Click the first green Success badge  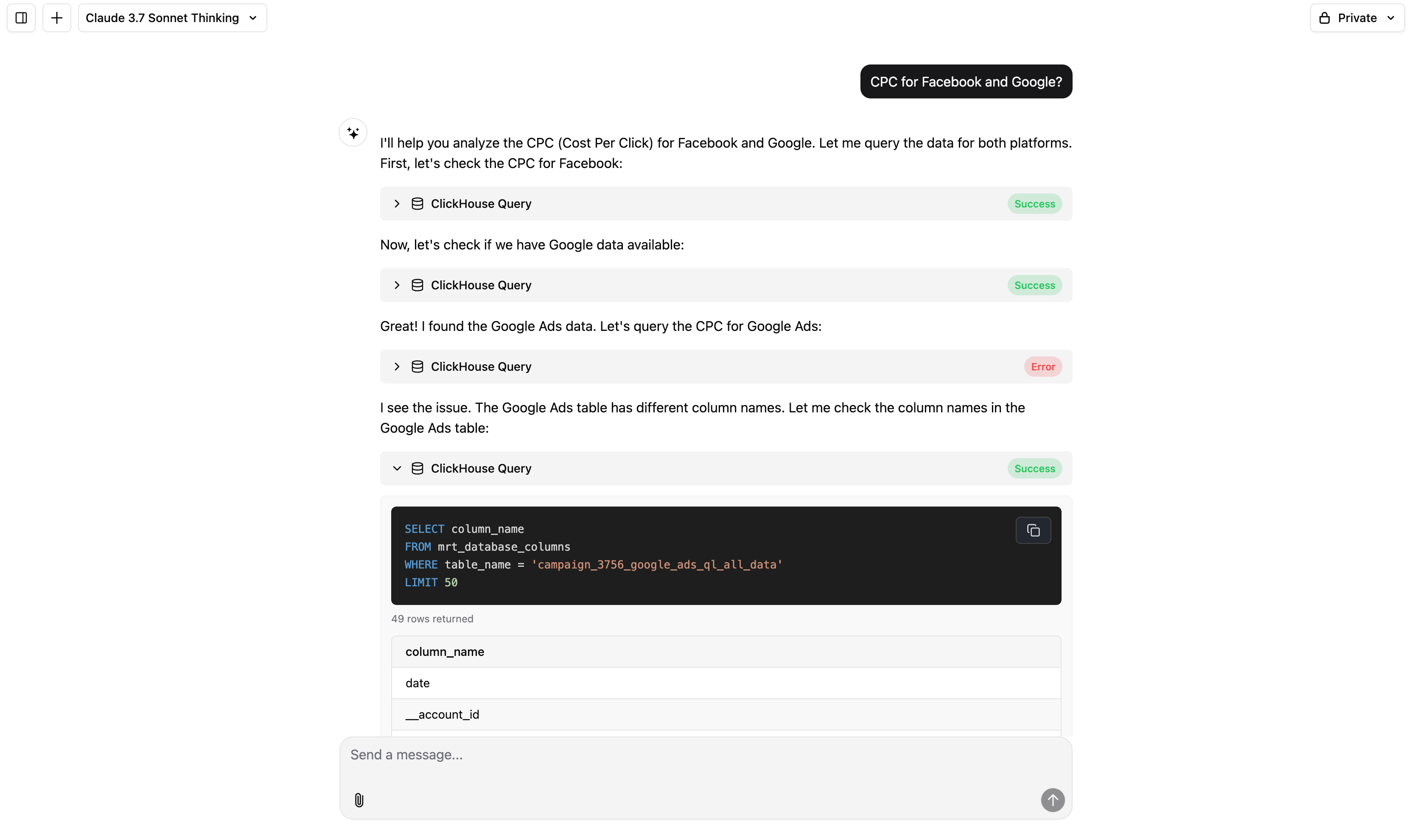click(x=1034, y=204)
